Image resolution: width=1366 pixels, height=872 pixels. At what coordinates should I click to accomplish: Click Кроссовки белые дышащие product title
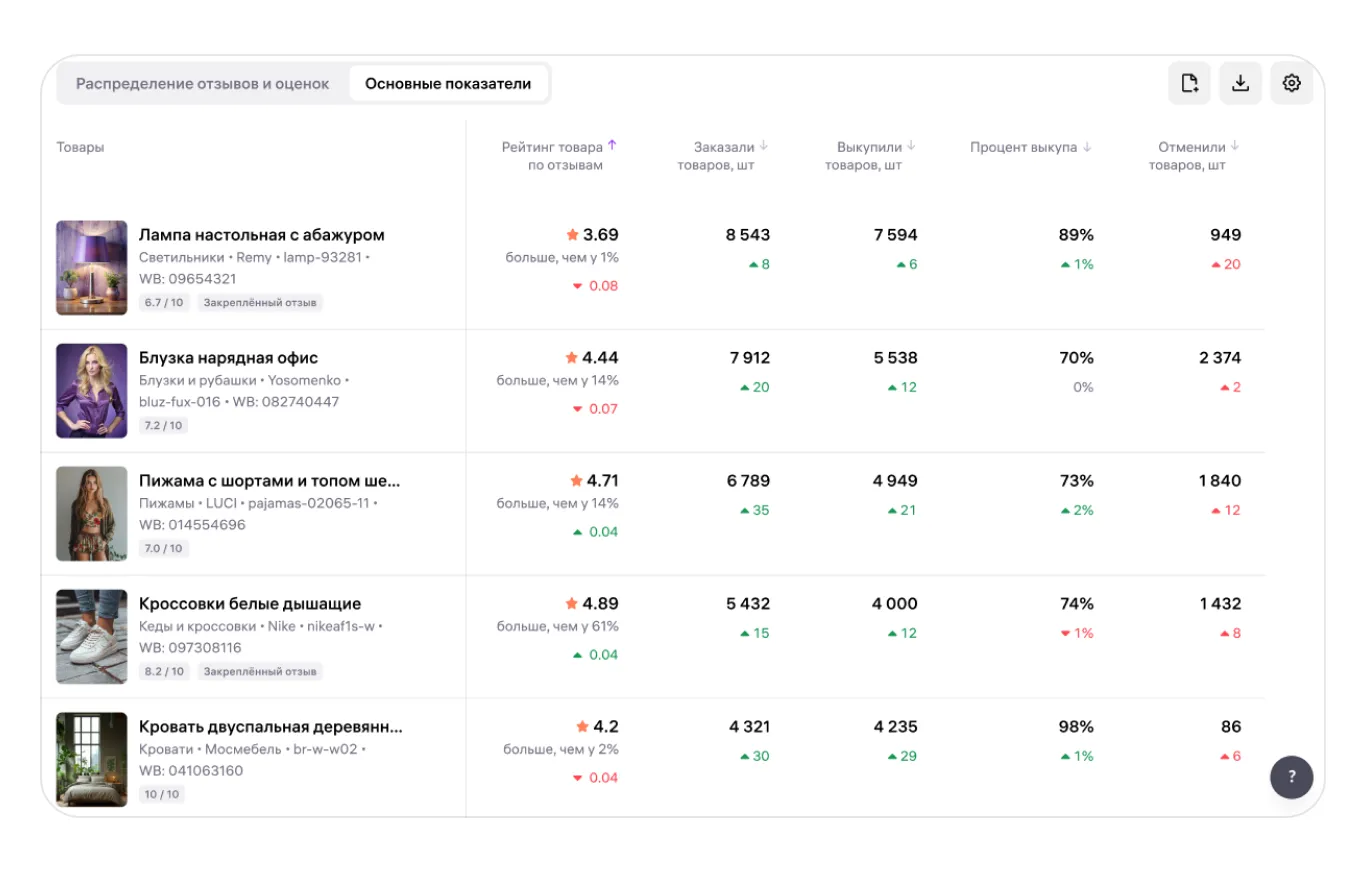250,604
